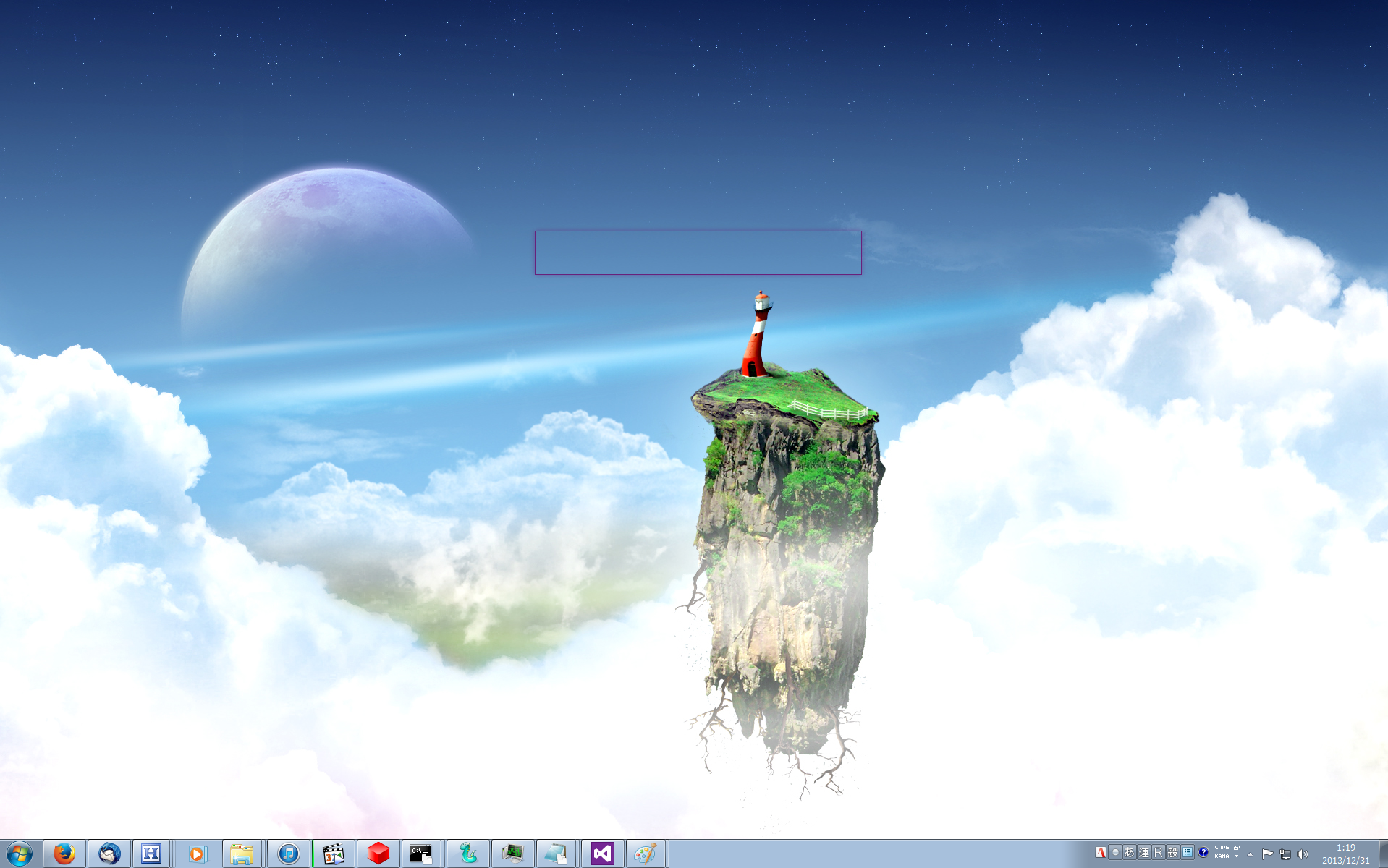Open the green snake application icon
The image size is (1388, 868).
pos(468,854)
